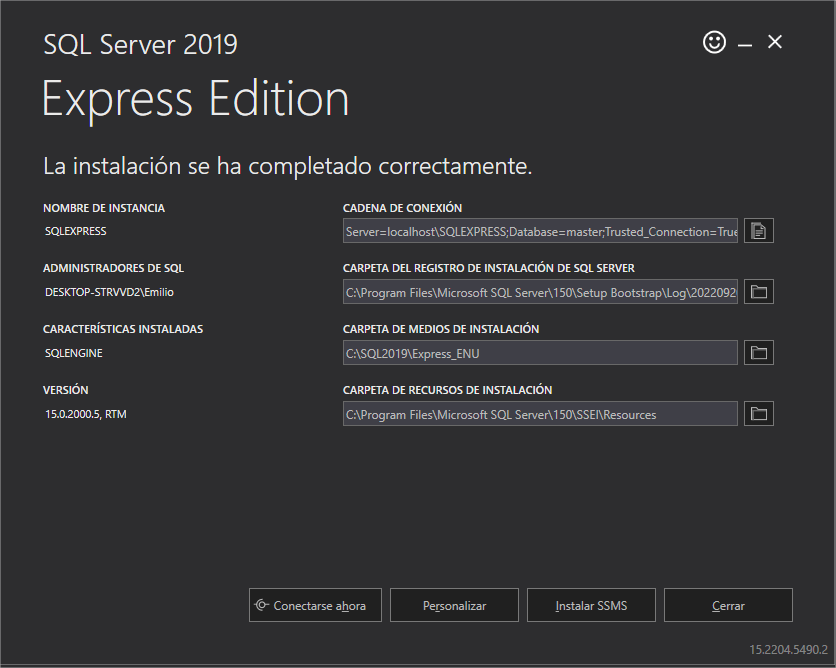Click the smiley feedback icon
Image resolution: width=836 pixels, height=668 pixels.
[714, 42]
